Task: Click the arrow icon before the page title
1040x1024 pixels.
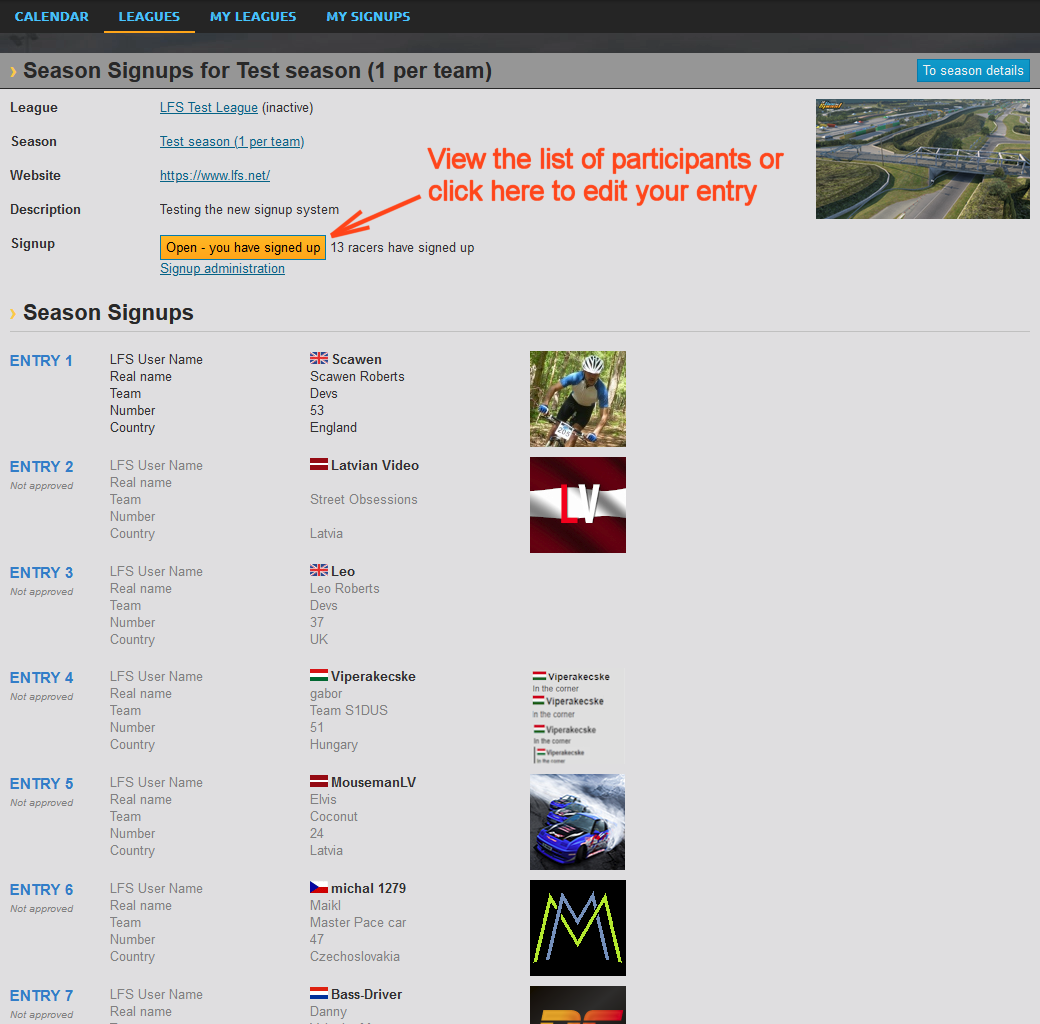Action: [13, 72]
